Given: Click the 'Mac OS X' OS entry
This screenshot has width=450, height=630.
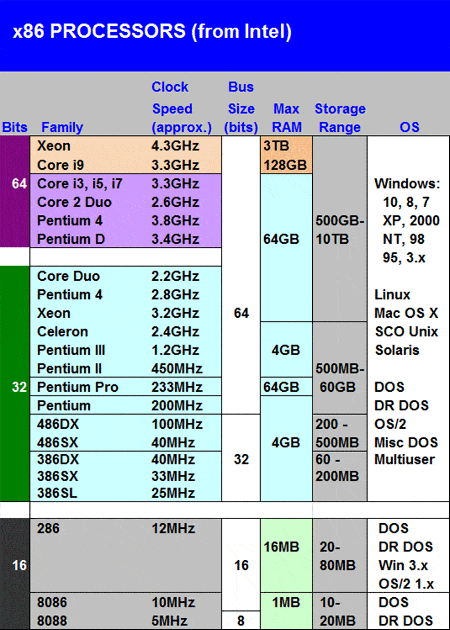Looking at the screenshot, I should click(406, 313).
